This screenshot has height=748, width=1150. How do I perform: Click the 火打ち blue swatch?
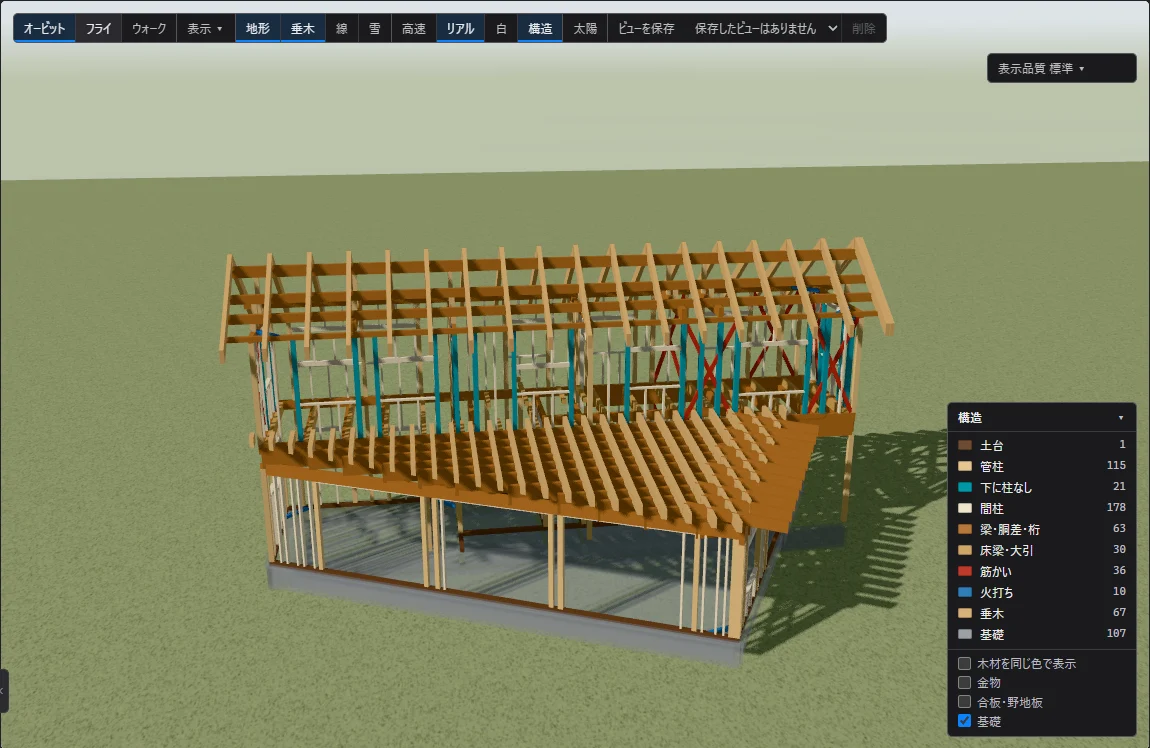coord(965,592)
